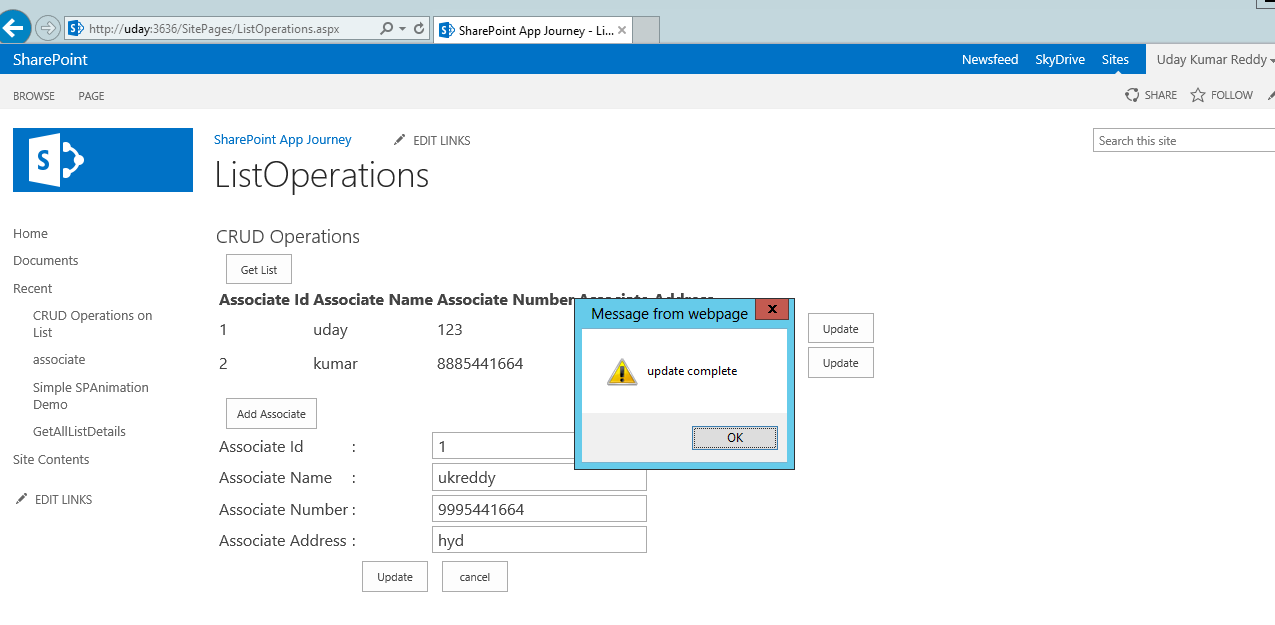This screenshot has width=1275, height=625.
Task: Open Simple SPAnimation Demo link
Action: [91, 395]
